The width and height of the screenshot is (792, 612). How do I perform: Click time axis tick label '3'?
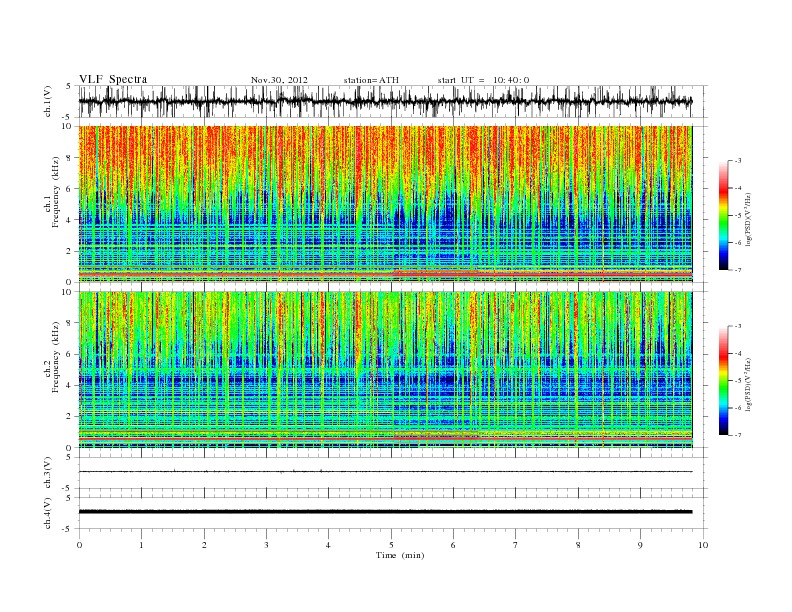[266, 545]
